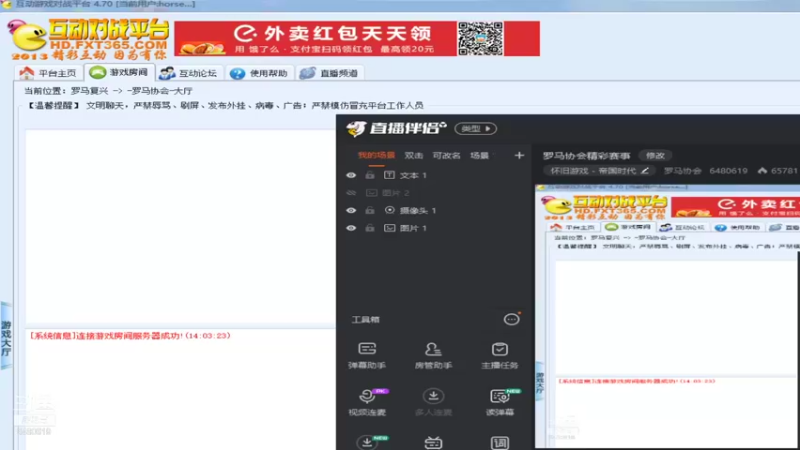The width and height of the screenshot is (800, 450).
Task: Open the 使用帮助 tab
Action: (x=259, y=73)
